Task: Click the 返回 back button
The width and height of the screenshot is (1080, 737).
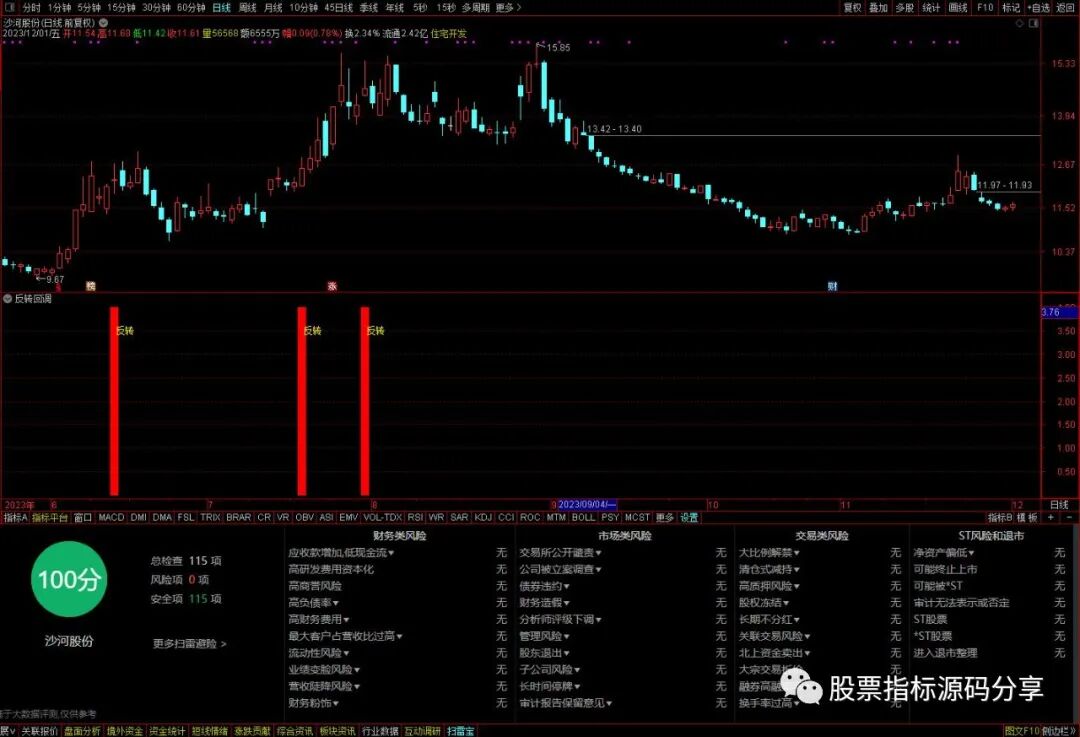Action: click(x=1065, y=8)
